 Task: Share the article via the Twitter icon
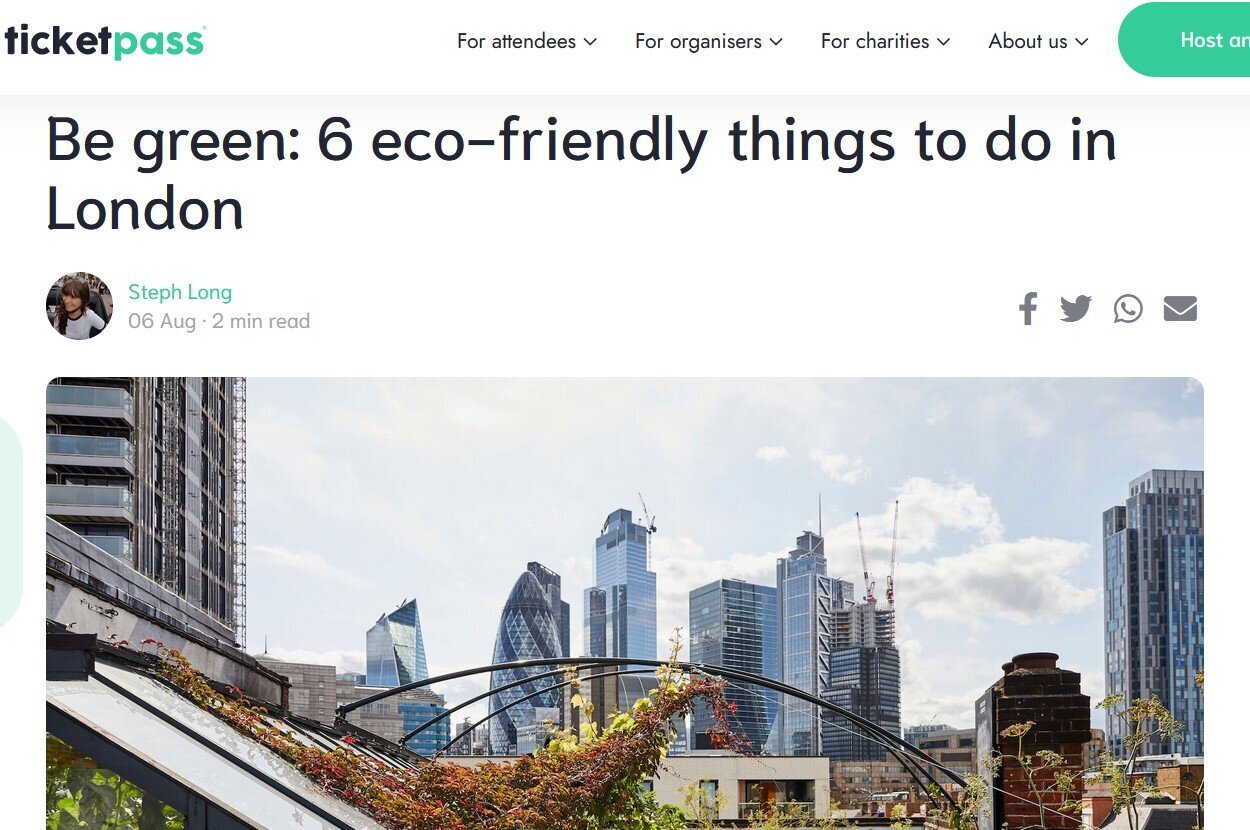(x=1076, y=308)
